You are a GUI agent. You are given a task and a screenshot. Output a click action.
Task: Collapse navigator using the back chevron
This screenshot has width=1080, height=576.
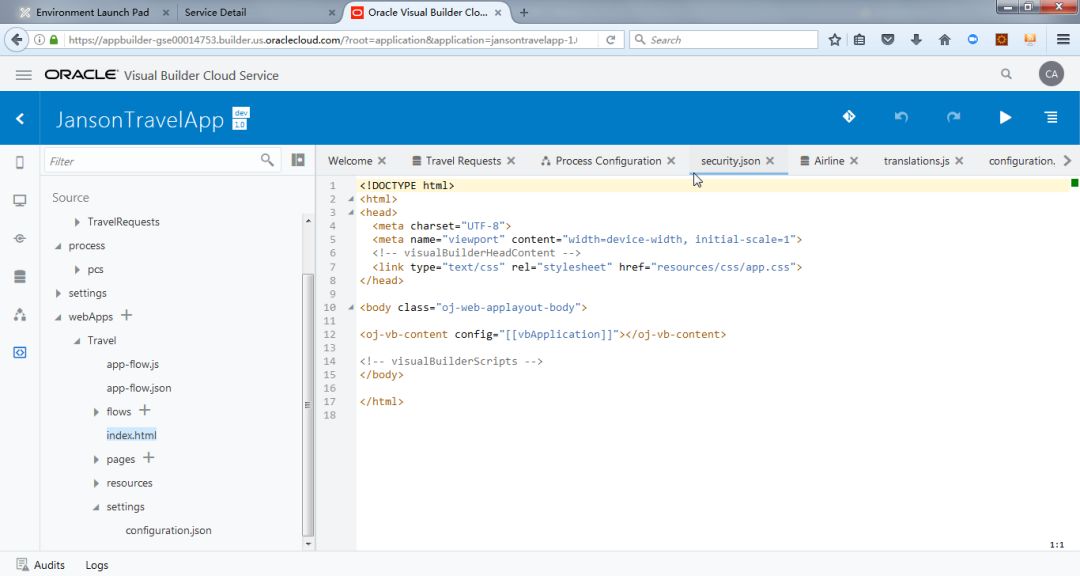(x=20, y=119)
